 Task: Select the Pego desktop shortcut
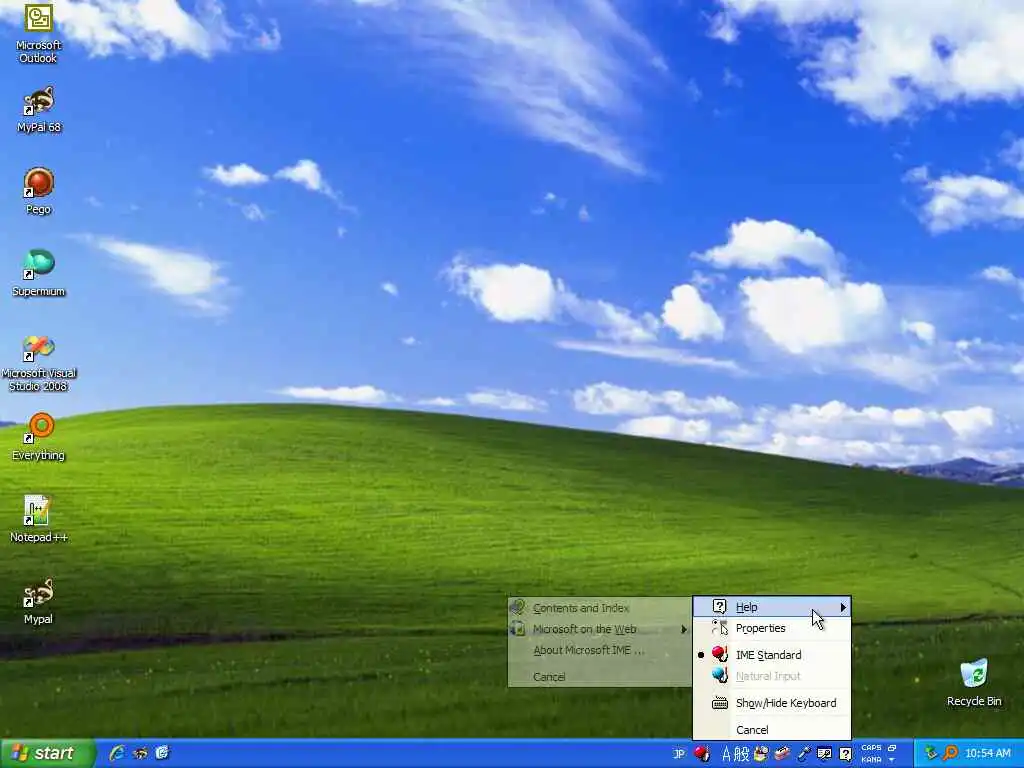coord(39,191)
